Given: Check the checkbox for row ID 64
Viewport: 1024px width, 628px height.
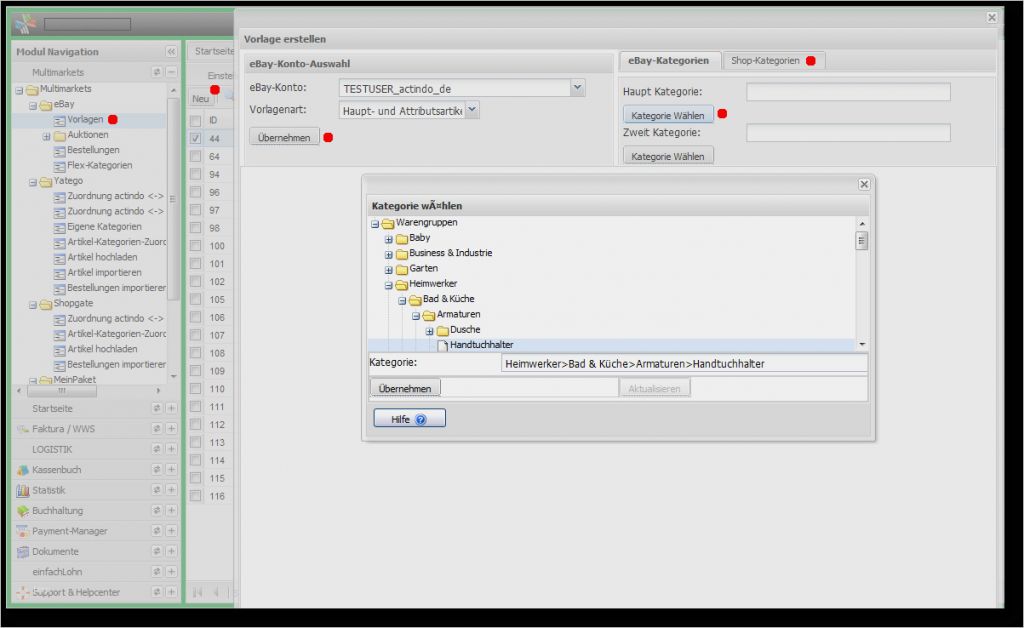Looking at the screenshot, I should (x=196, y=156).
